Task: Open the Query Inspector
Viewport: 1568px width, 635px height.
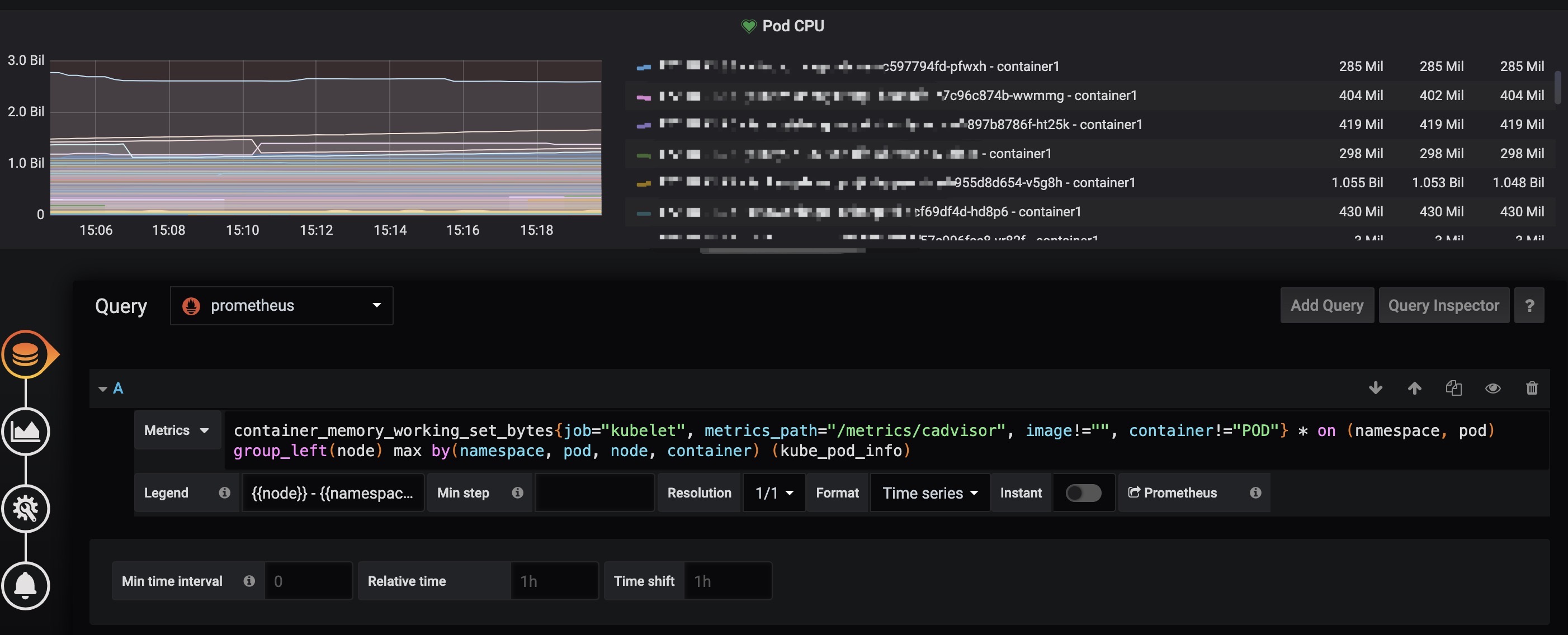Action: (x=1443, y=305)
